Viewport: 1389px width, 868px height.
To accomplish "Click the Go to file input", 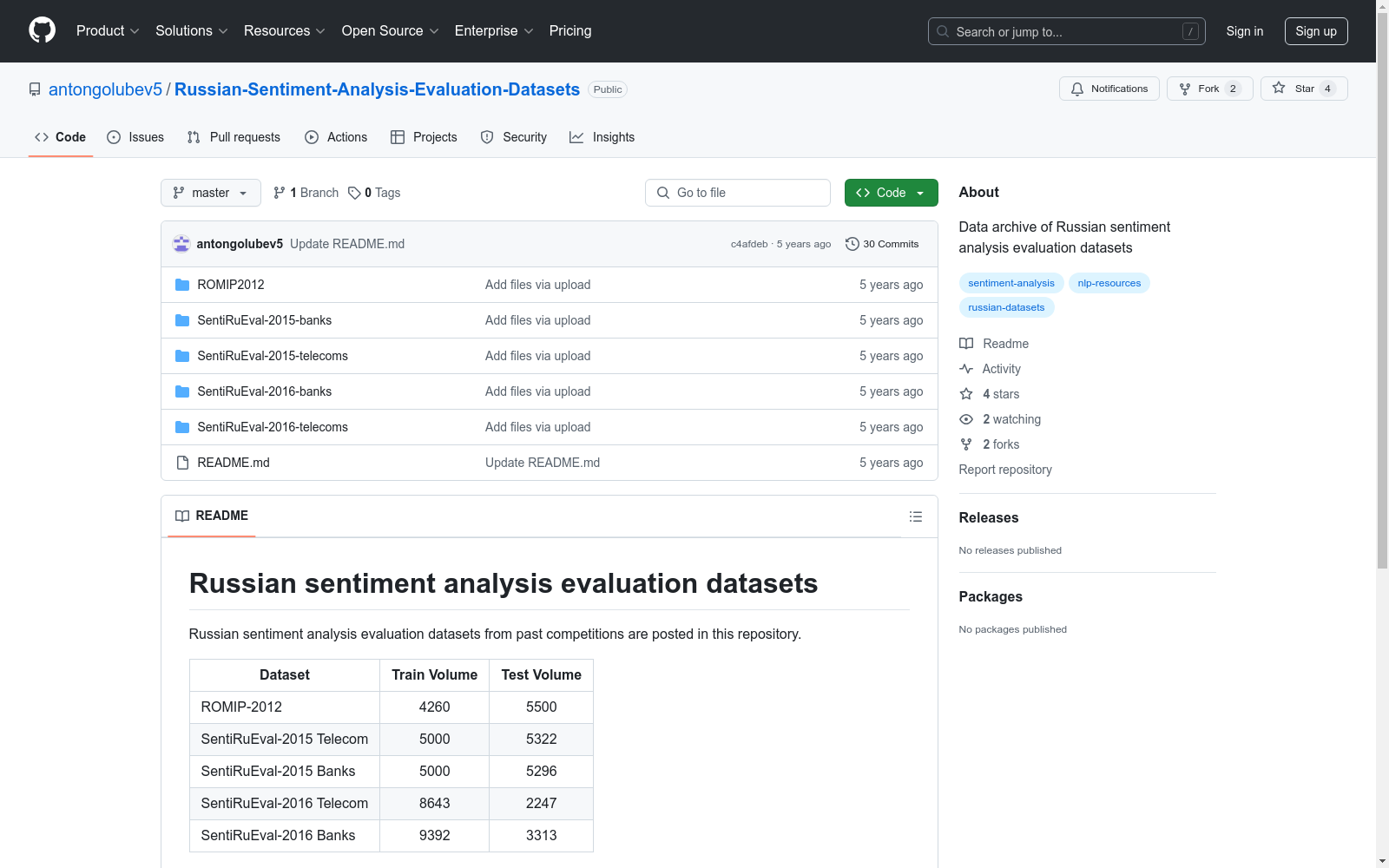I will tap(738, 193).
